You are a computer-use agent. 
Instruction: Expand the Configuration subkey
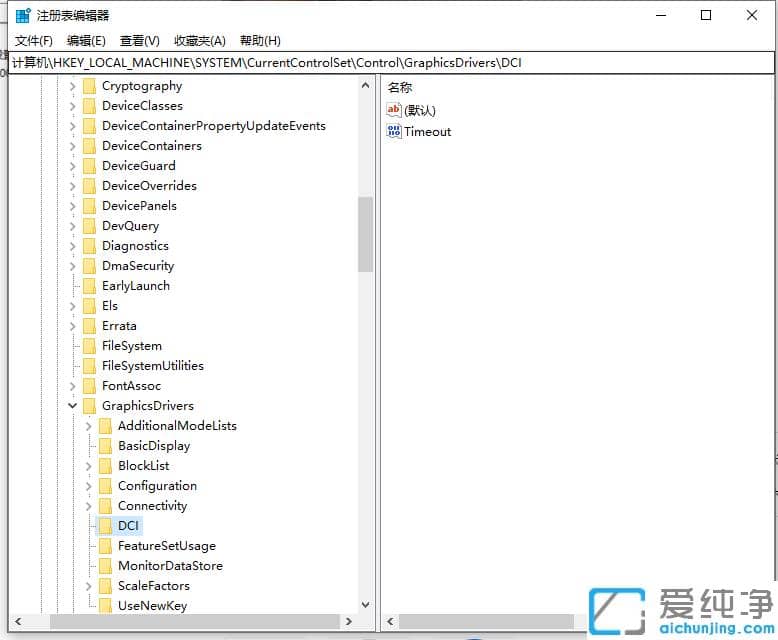[x=88, y=486]
